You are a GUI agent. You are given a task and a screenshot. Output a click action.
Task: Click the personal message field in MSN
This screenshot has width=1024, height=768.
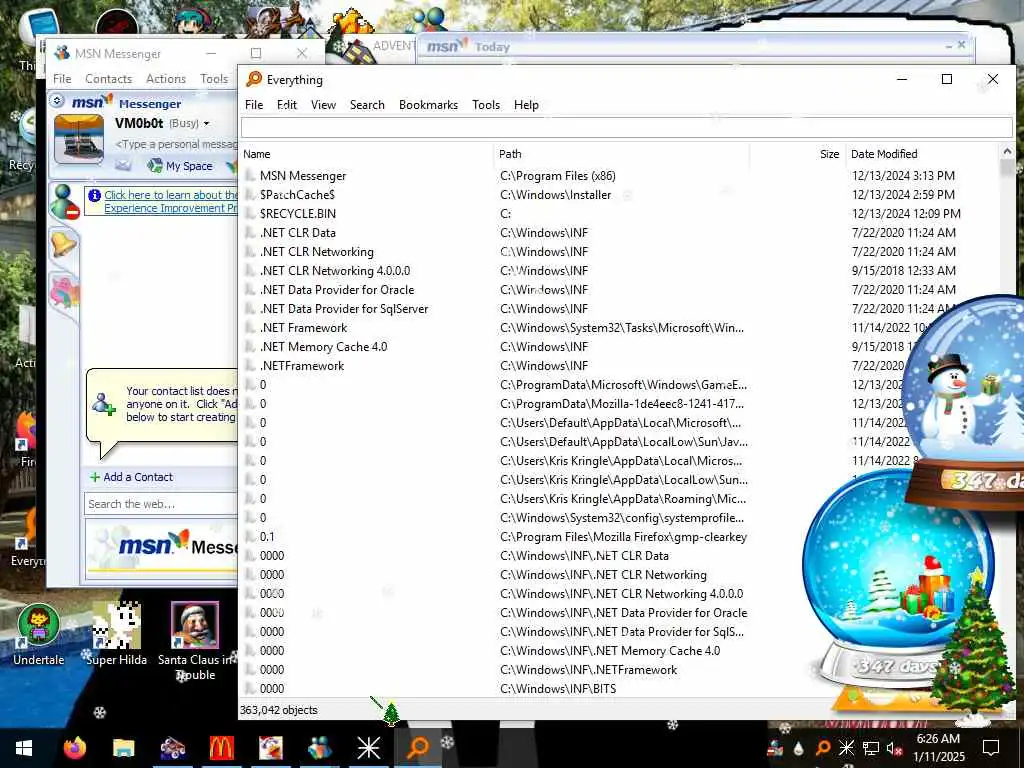pyautogui.click(x=176, y=144)
